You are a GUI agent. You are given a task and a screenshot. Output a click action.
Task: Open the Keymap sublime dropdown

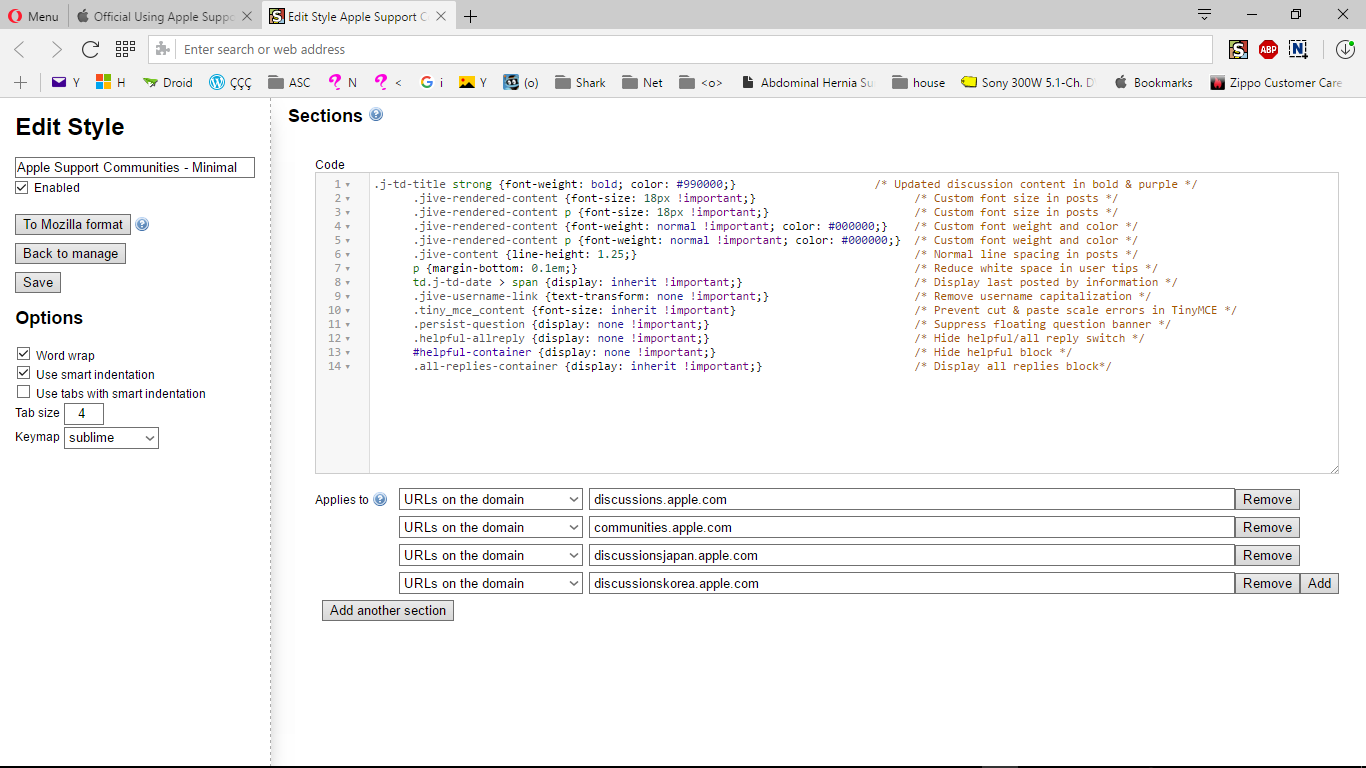click(111, 438)
